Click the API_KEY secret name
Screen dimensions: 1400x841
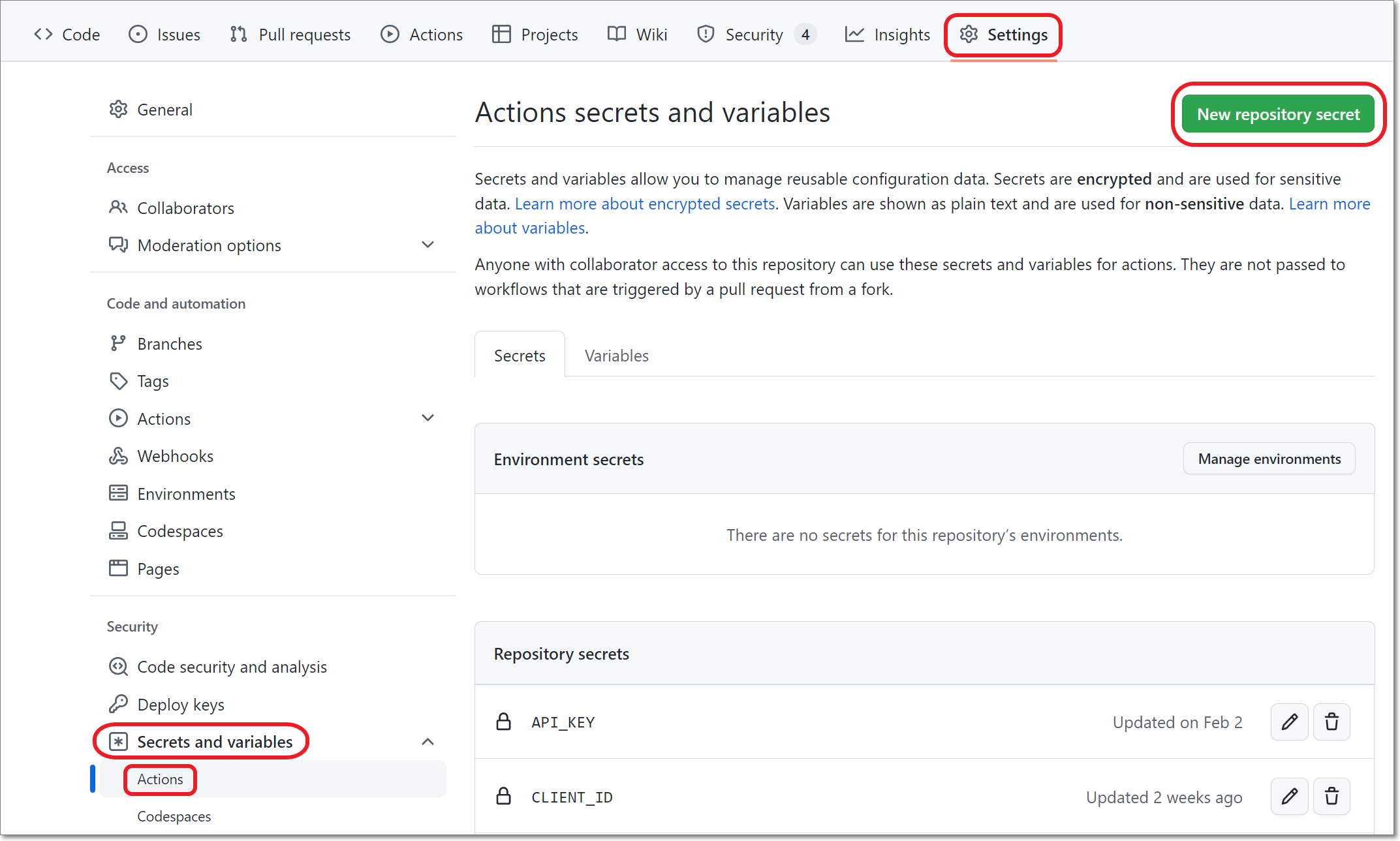[x=563, y=722]
